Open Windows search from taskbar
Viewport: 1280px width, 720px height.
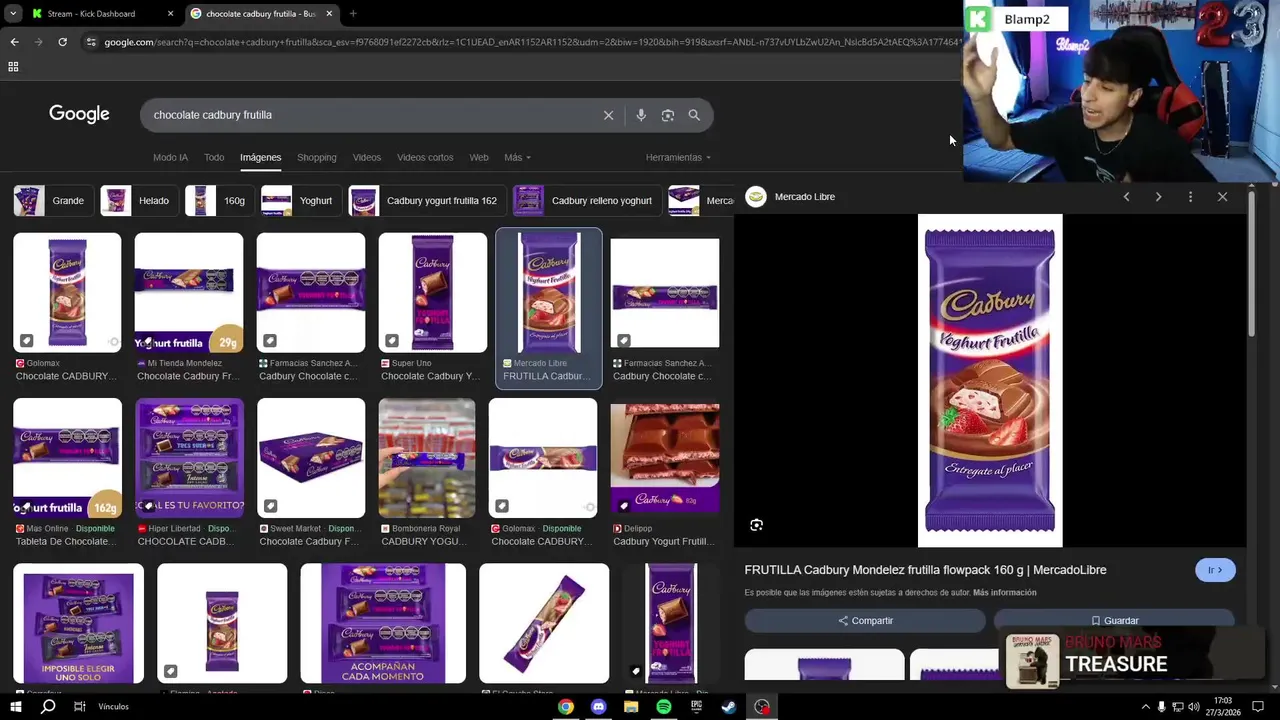click(47, 707)
